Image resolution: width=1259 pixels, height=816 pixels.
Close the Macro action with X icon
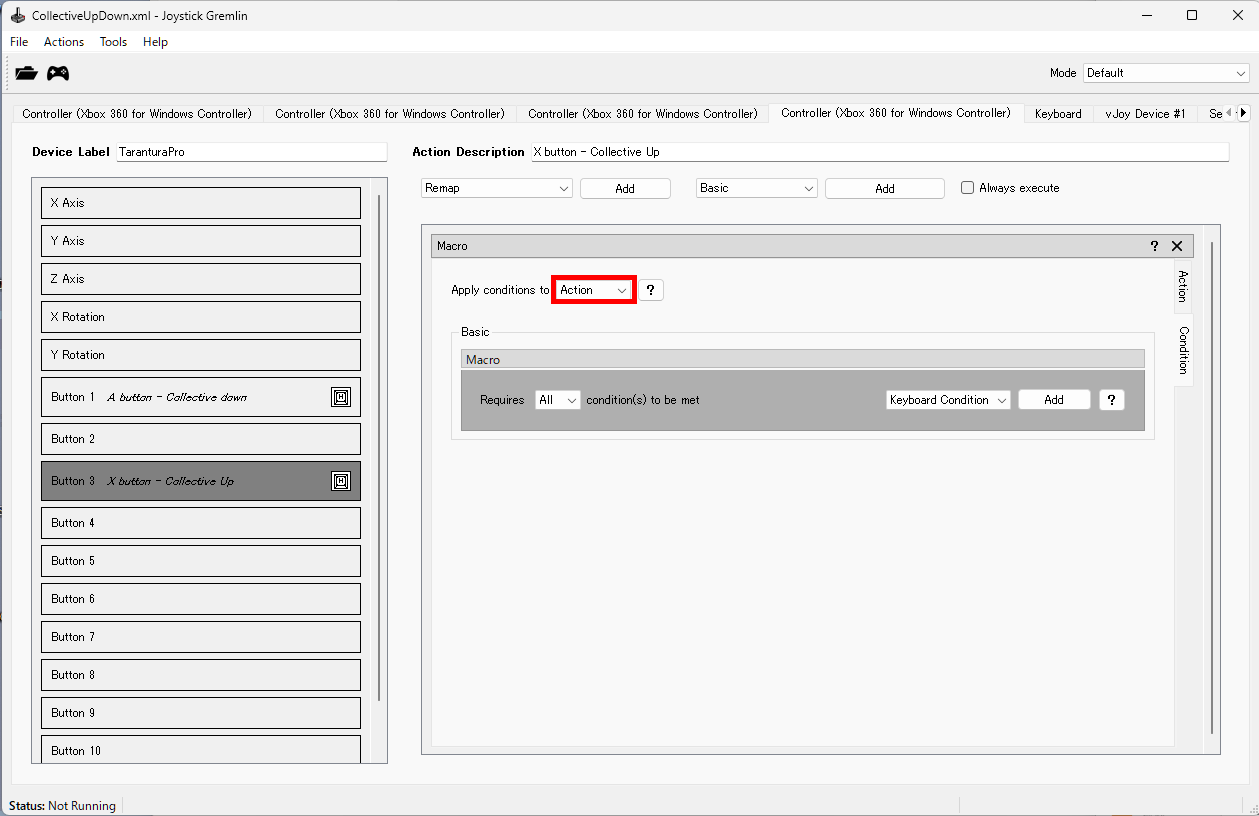tap(1177, 246)
